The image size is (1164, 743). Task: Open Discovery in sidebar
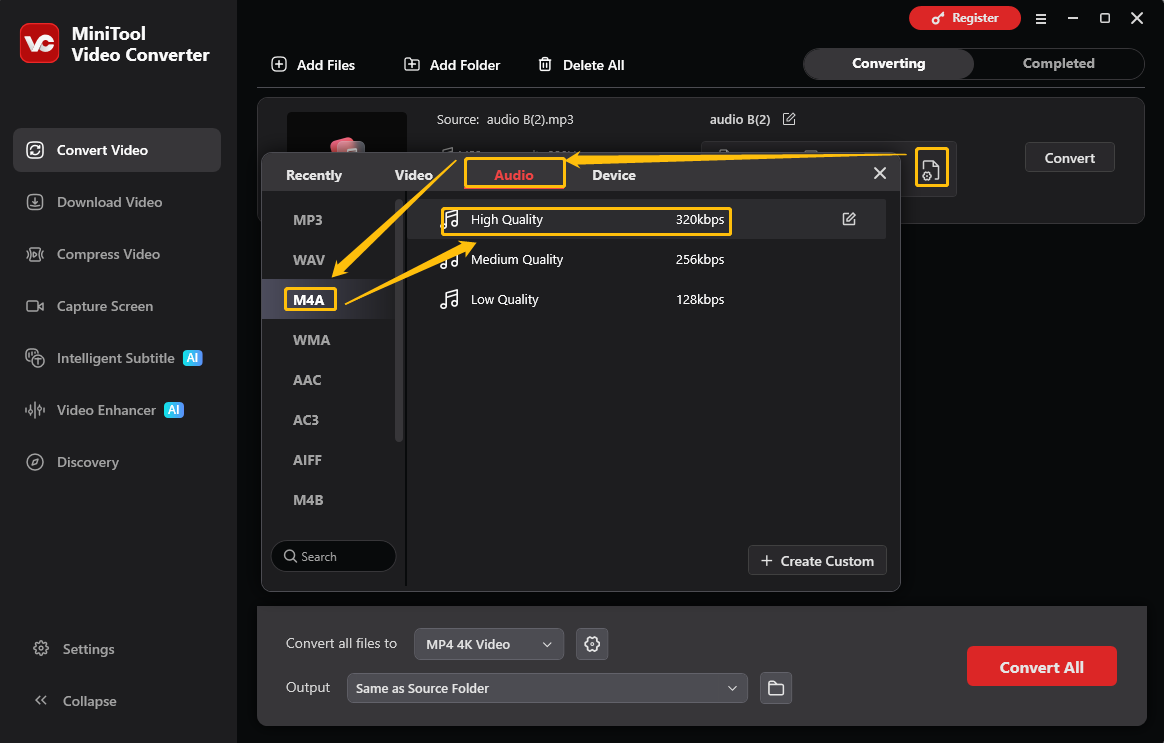[117, 462]
